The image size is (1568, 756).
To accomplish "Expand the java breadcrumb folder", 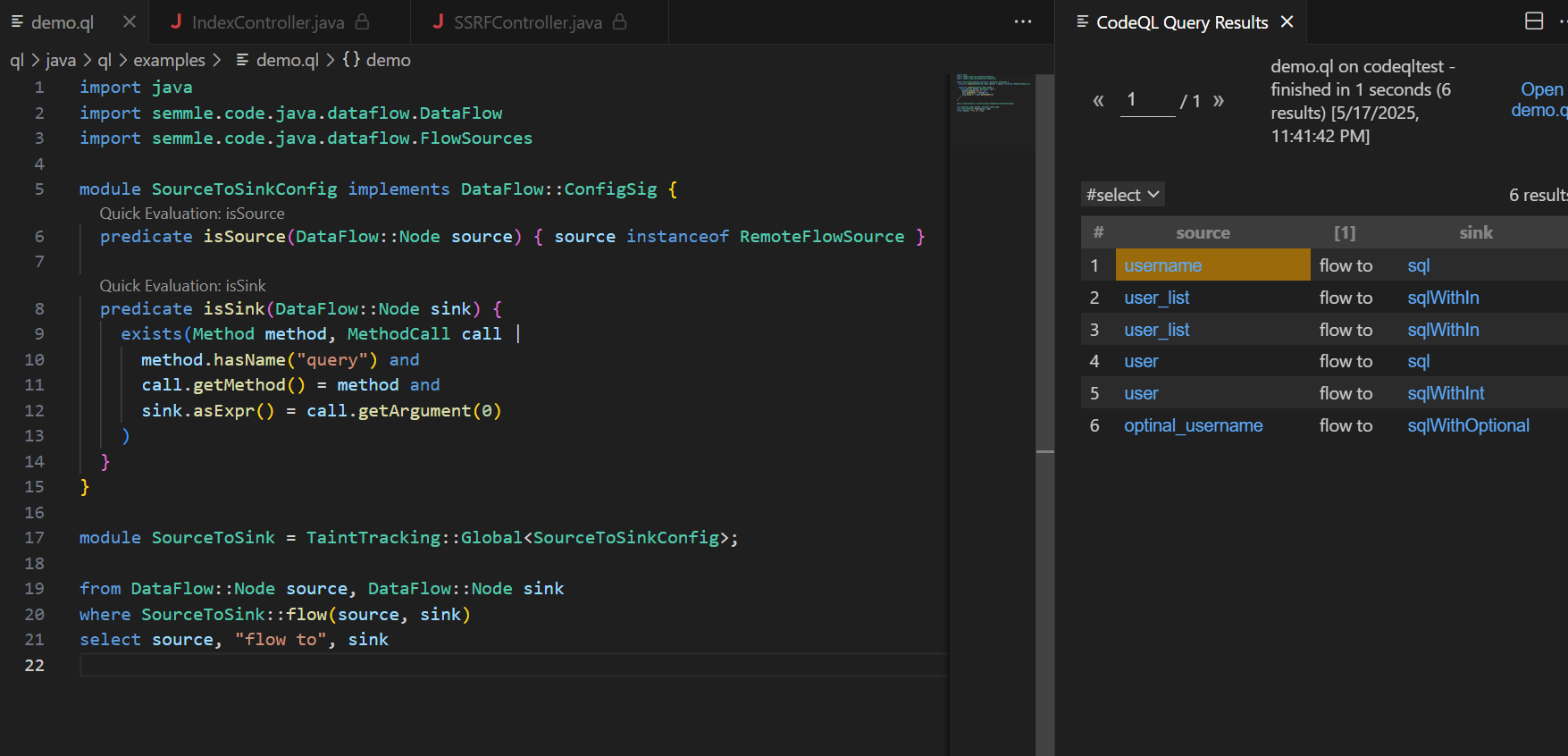I will [61, 60].
